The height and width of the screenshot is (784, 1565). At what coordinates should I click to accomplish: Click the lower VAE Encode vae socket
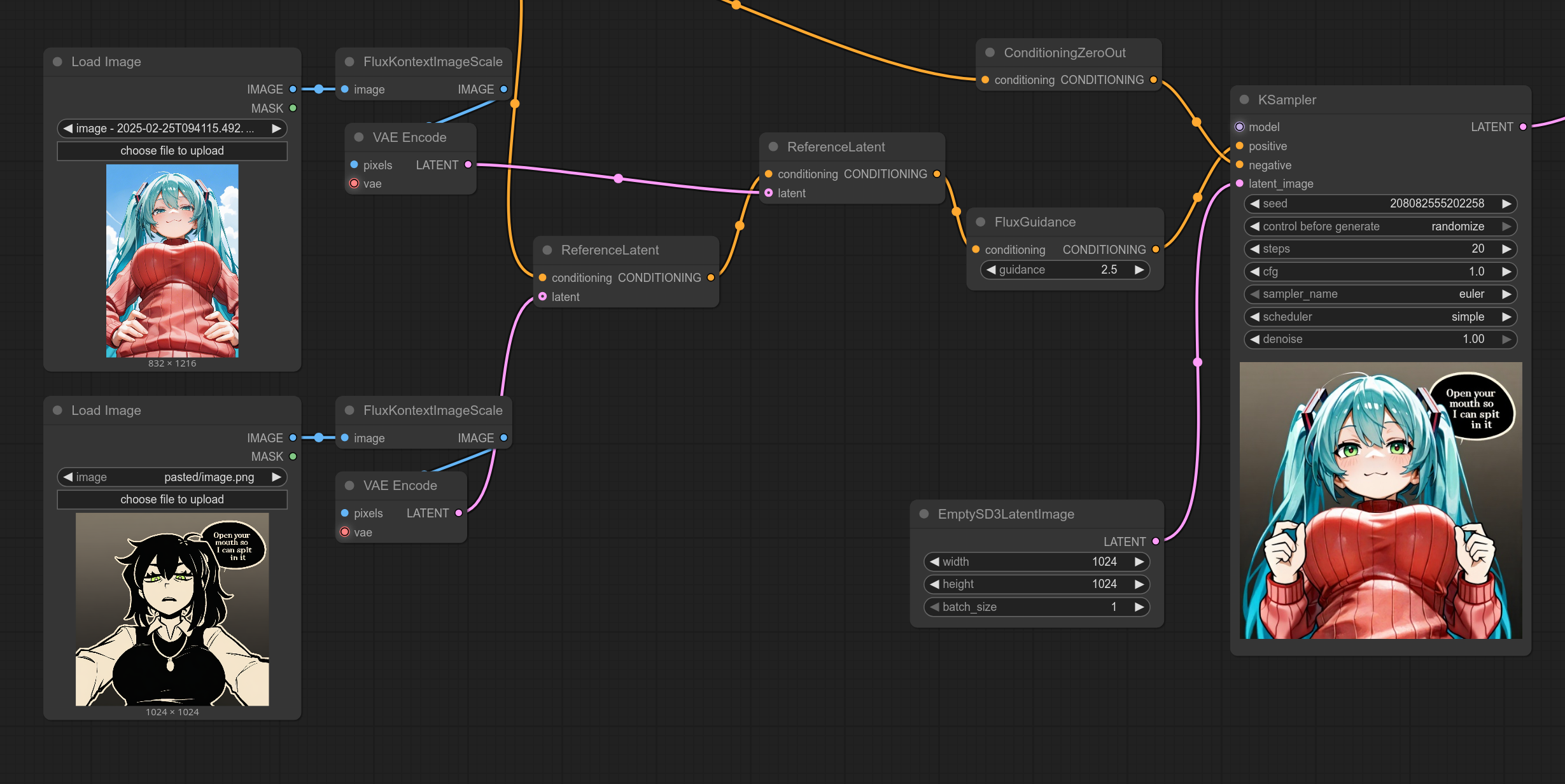(x=345, y=532)
